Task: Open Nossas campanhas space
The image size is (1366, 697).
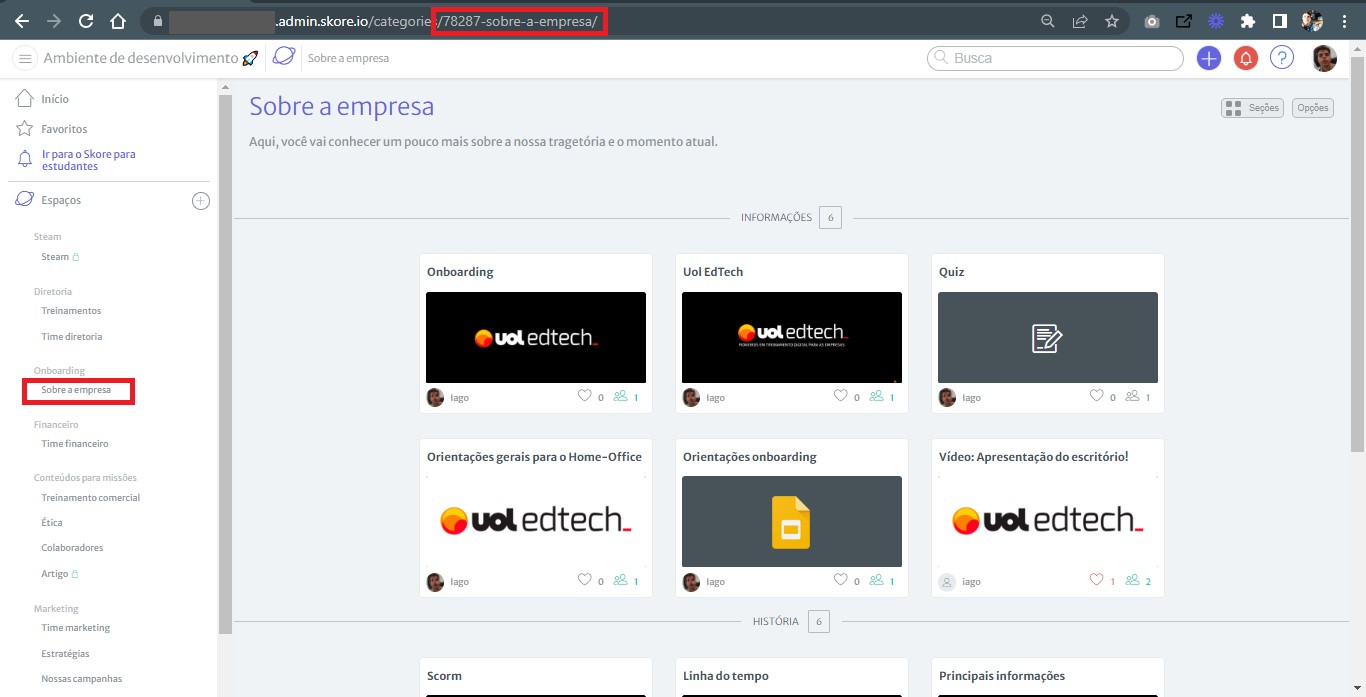Action: tap(82, 679)
